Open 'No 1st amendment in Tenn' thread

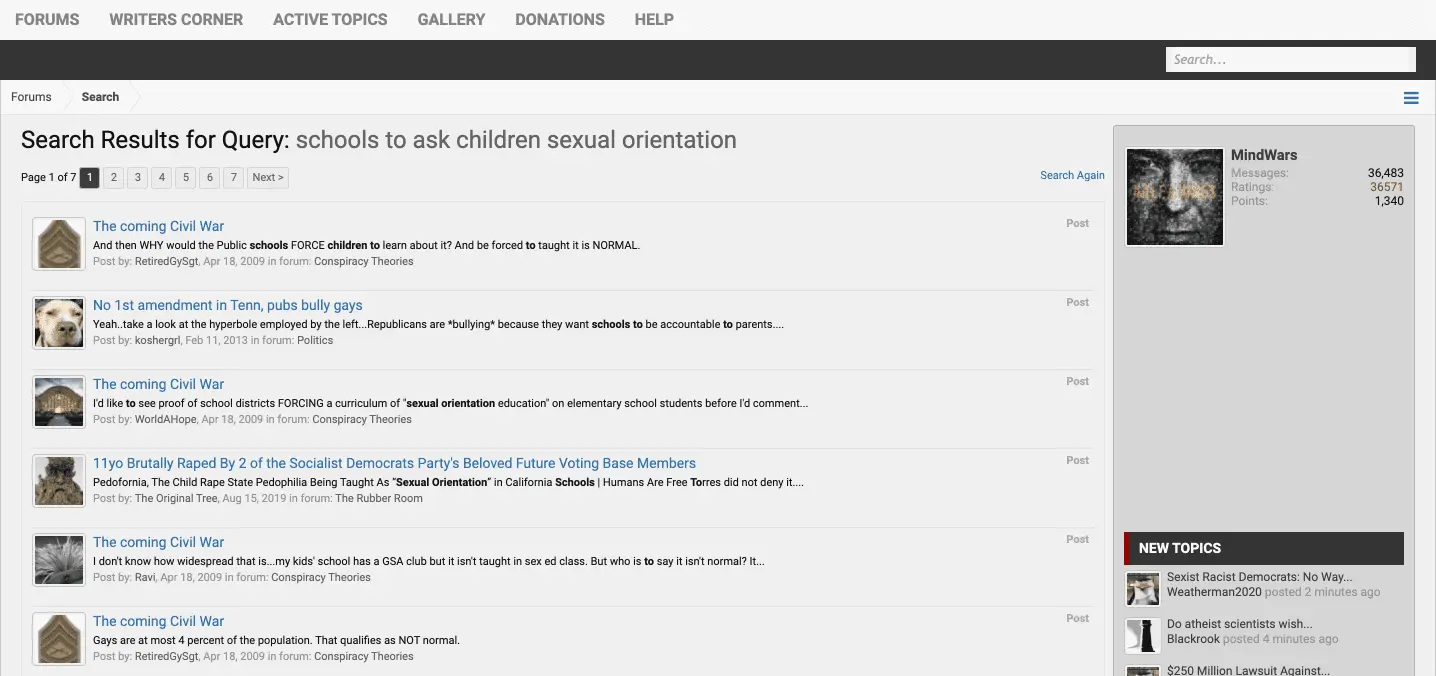click(x=228, y=305)
